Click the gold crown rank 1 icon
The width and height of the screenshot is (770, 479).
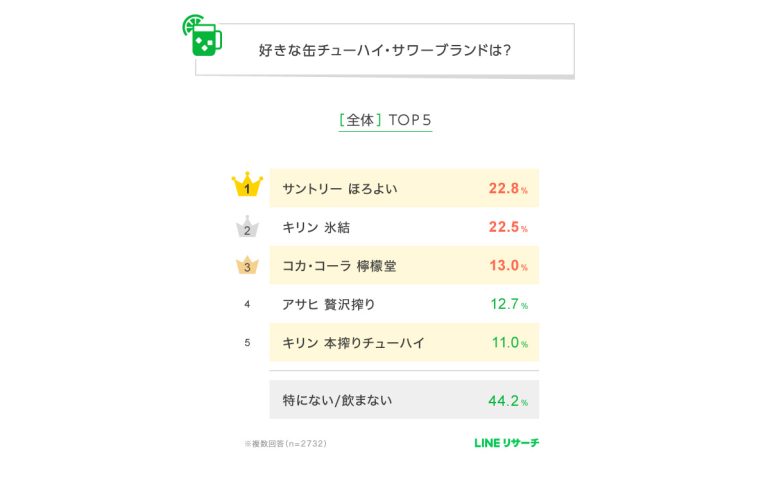(247, 185)
